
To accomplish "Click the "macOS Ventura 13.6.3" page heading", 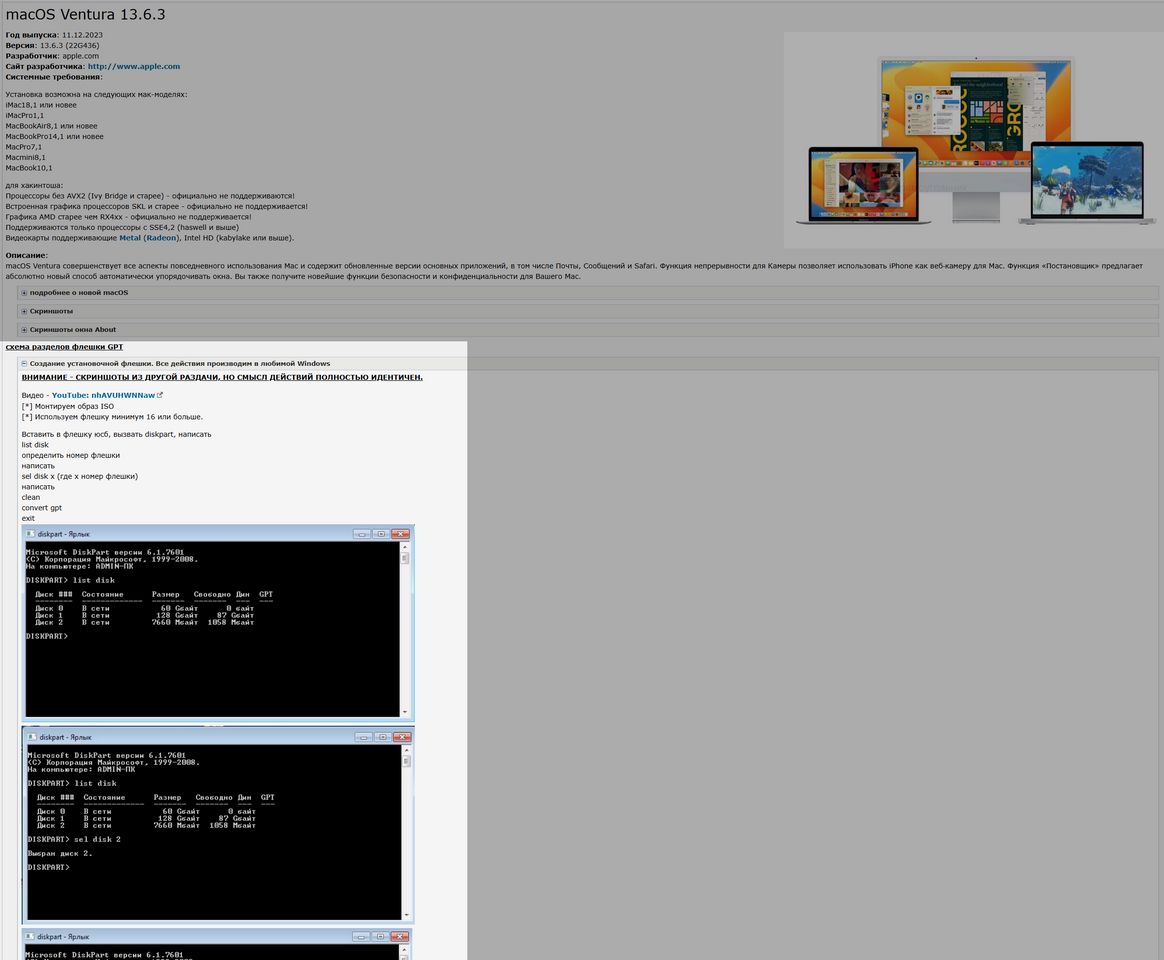I will click(85, 14).
